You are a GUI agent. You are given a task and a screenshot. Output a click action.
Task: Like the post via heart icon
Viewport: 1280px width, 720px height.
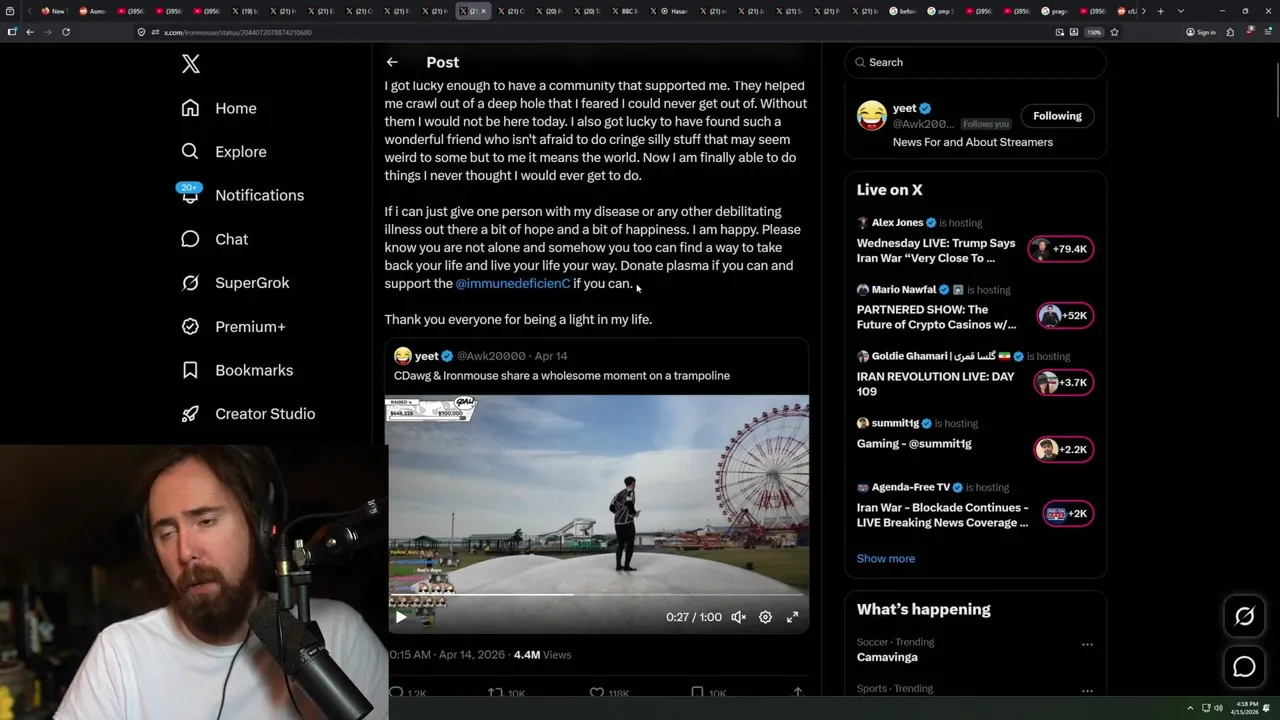pos(597,692)
